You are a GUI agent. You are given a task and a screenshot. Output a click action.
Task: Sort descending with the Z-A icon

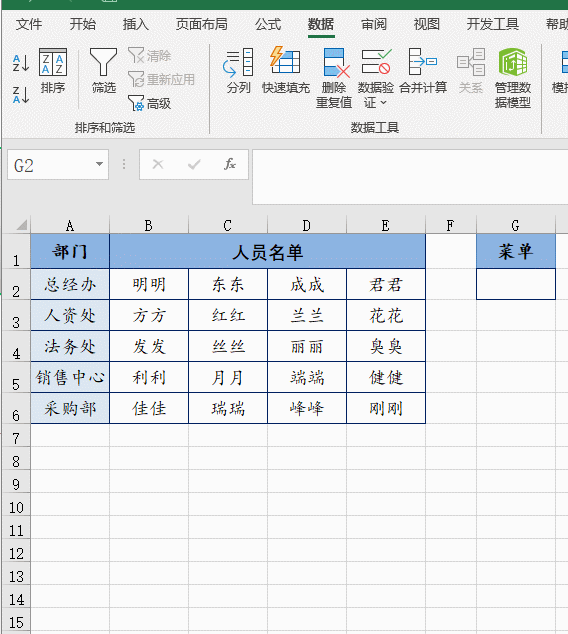pyautogui.click(x=21, y=95)
